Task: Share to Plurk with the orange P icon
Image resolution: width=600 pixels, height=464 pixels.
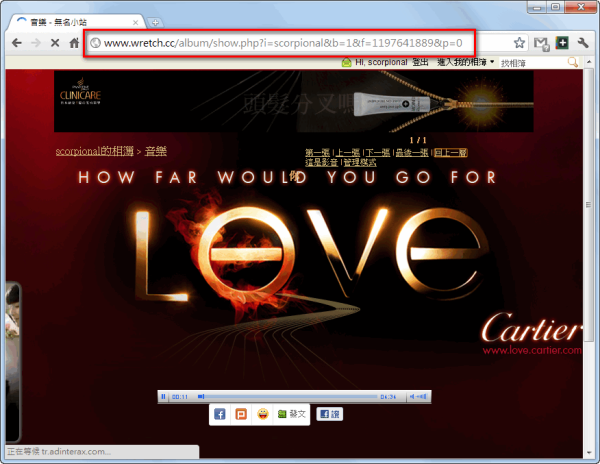Action: click(241, 414)
